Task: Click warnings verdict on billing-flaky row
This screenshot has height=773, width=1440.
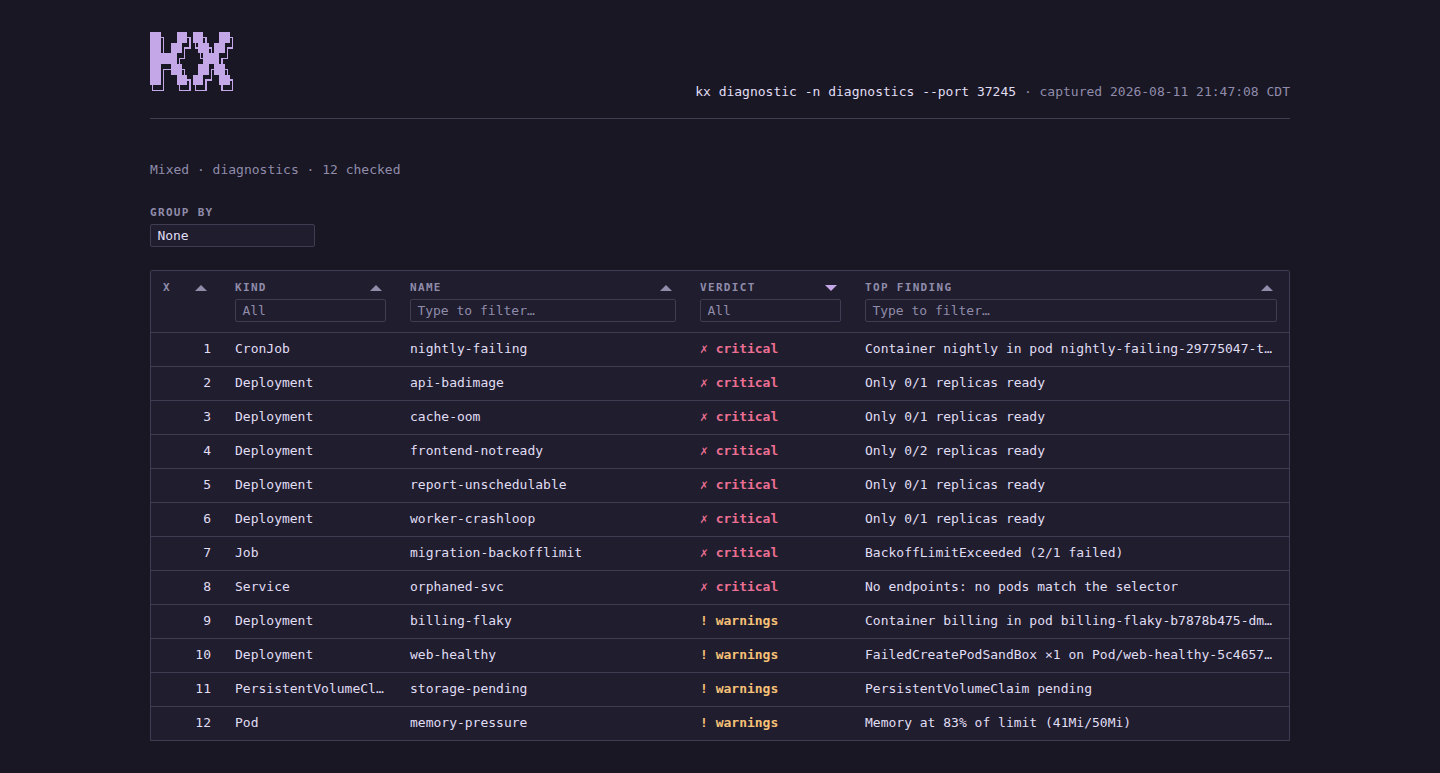Action: (739, 621)
